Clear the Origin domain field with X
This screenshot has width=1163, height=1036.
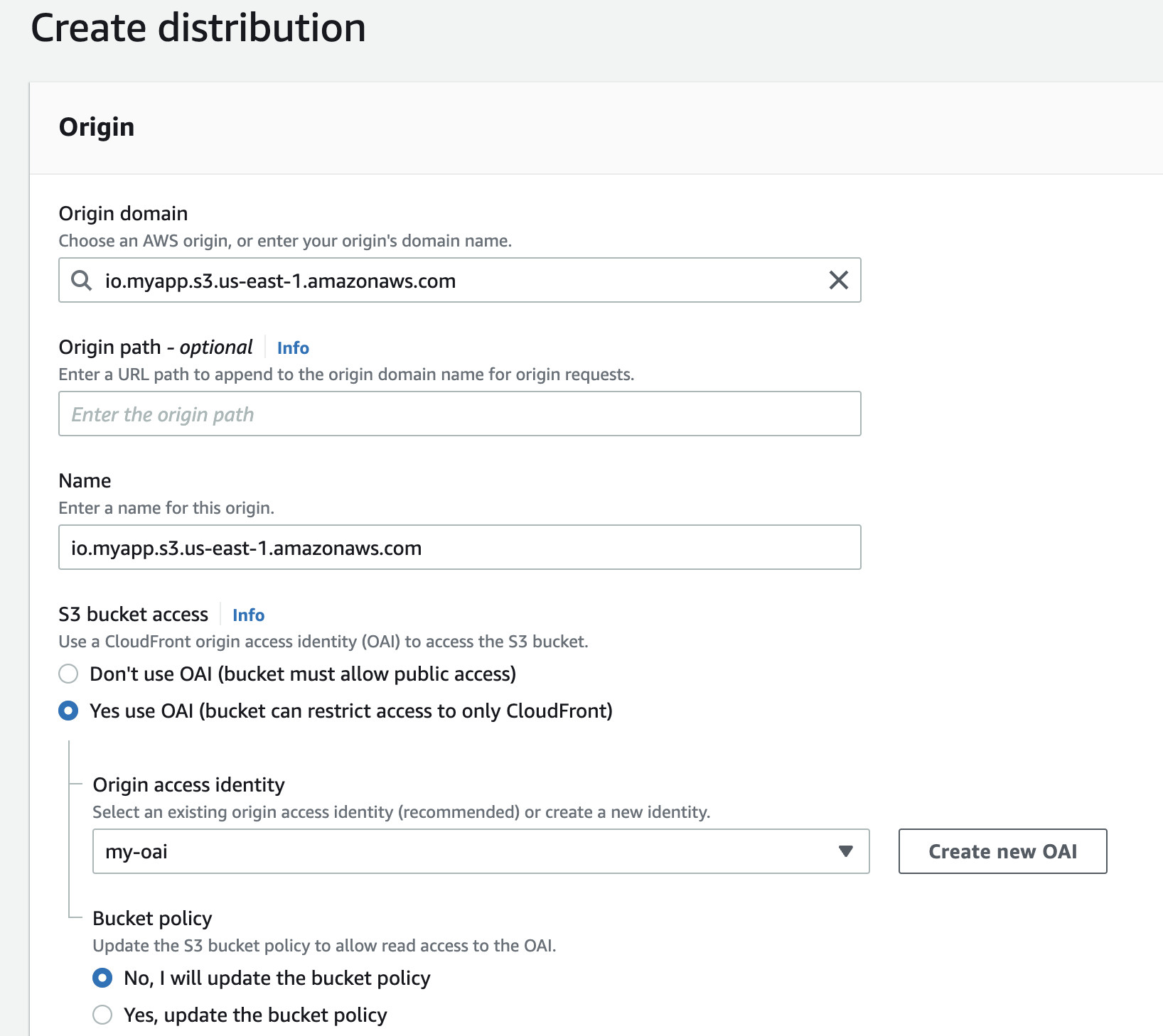(x=839, y=280)
